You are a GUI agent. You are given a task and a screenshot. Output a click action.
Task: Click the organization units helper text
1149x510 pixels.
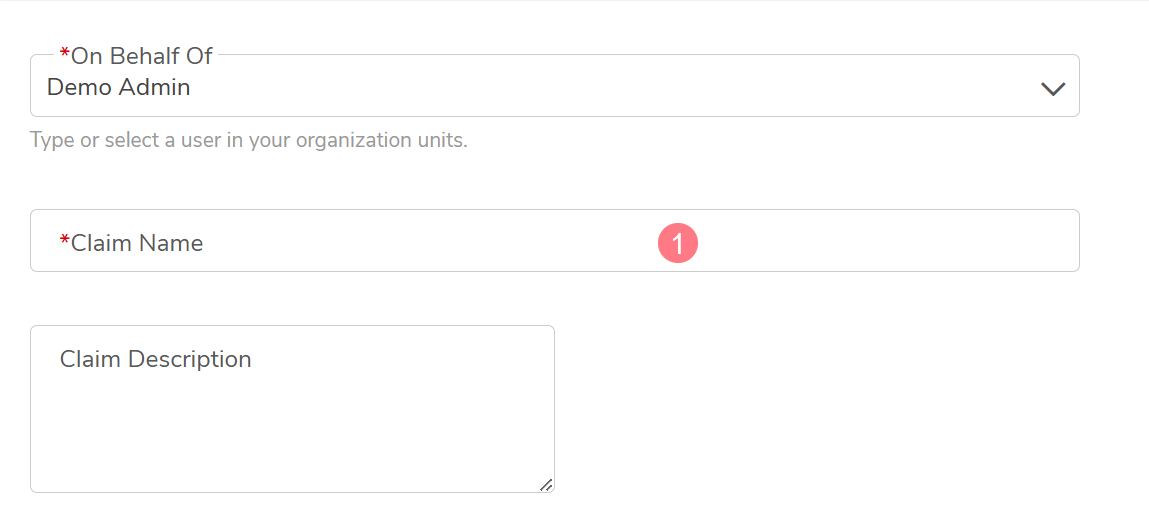click(248, 140)
